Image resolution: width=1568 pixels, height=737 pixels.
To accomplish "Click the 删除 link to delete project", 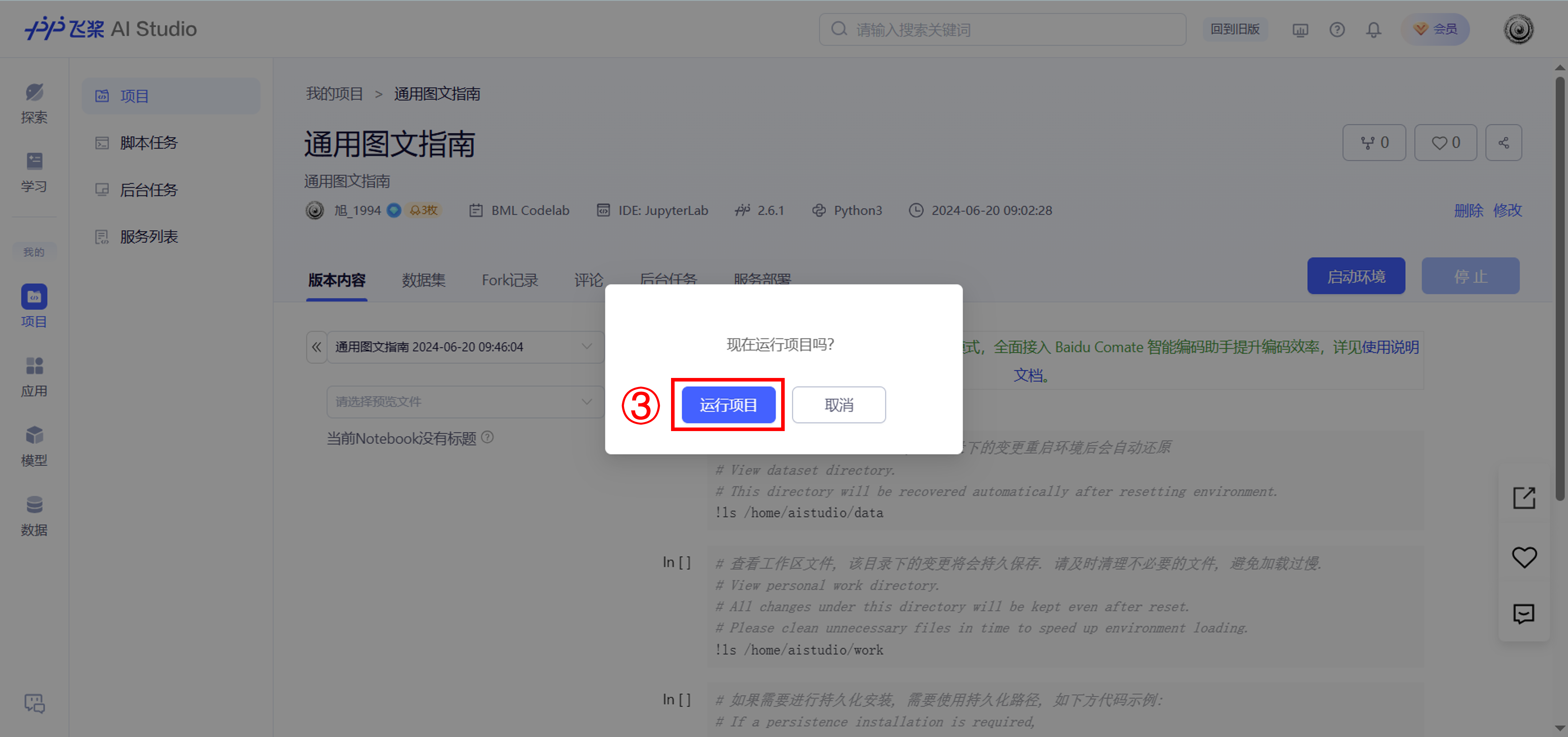I will [x=1469, y=210].
